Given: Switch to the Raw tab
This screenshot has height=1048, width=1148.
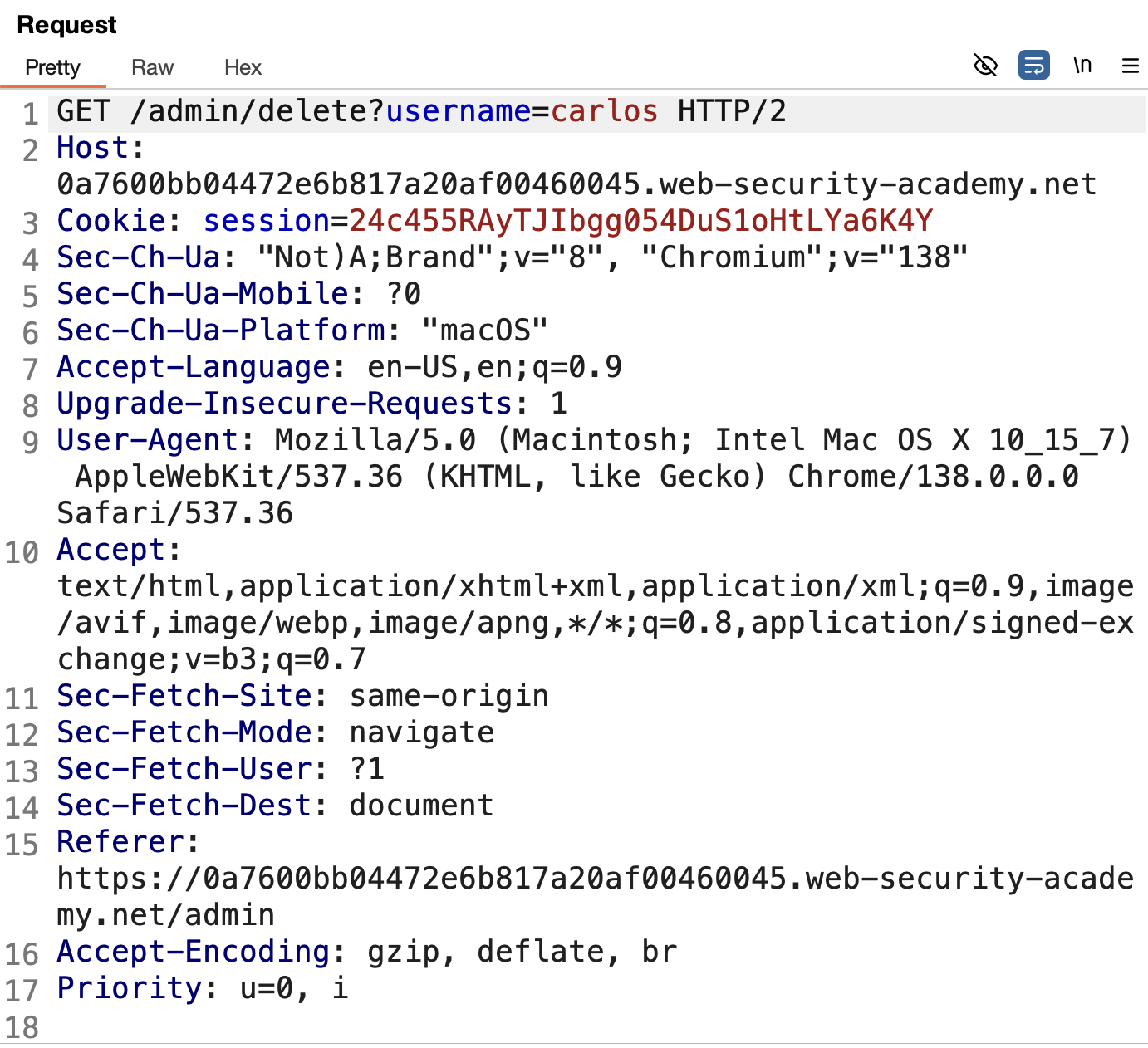Looking at the screenshot, I should [152, 67].
